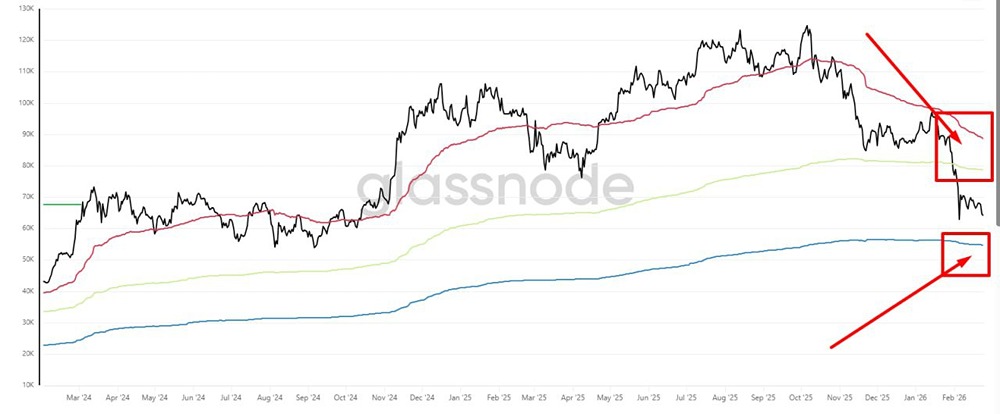Select the Feb '26 date label

956,397
